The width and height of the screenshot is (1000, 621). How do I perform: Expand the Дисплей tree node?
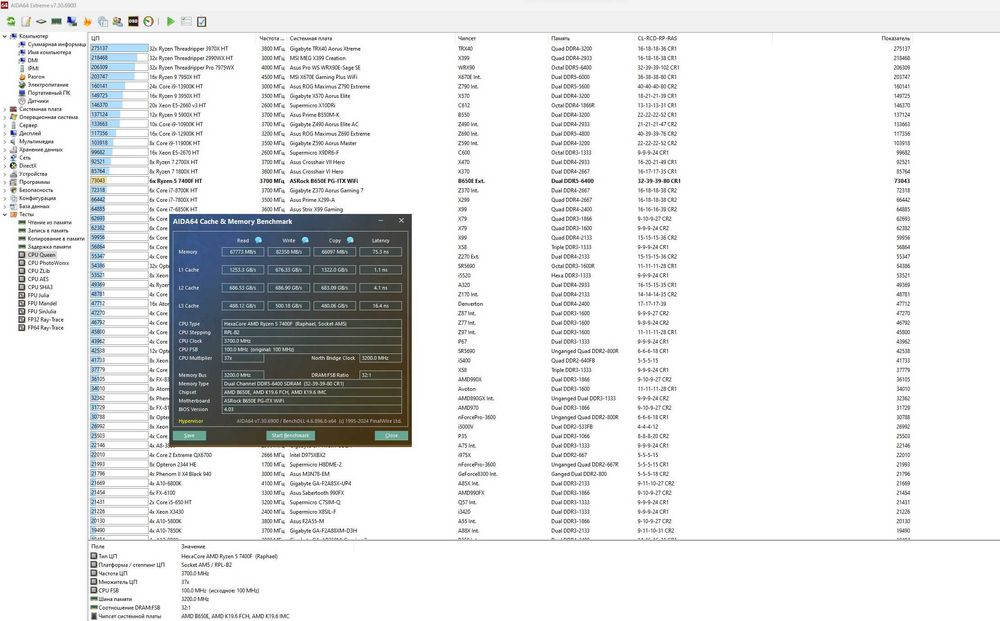tap(5, 133)
